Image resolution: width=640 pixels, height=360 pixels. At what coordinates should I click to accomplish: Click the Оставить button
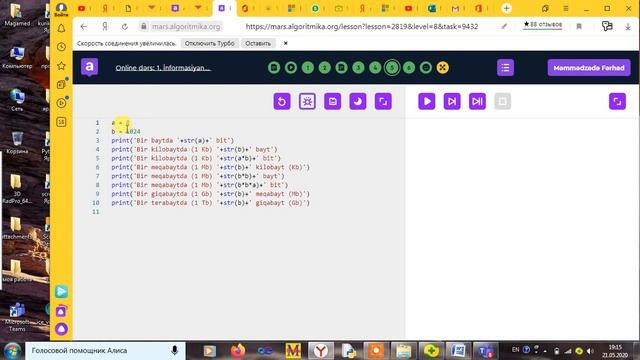pos(258,43)
